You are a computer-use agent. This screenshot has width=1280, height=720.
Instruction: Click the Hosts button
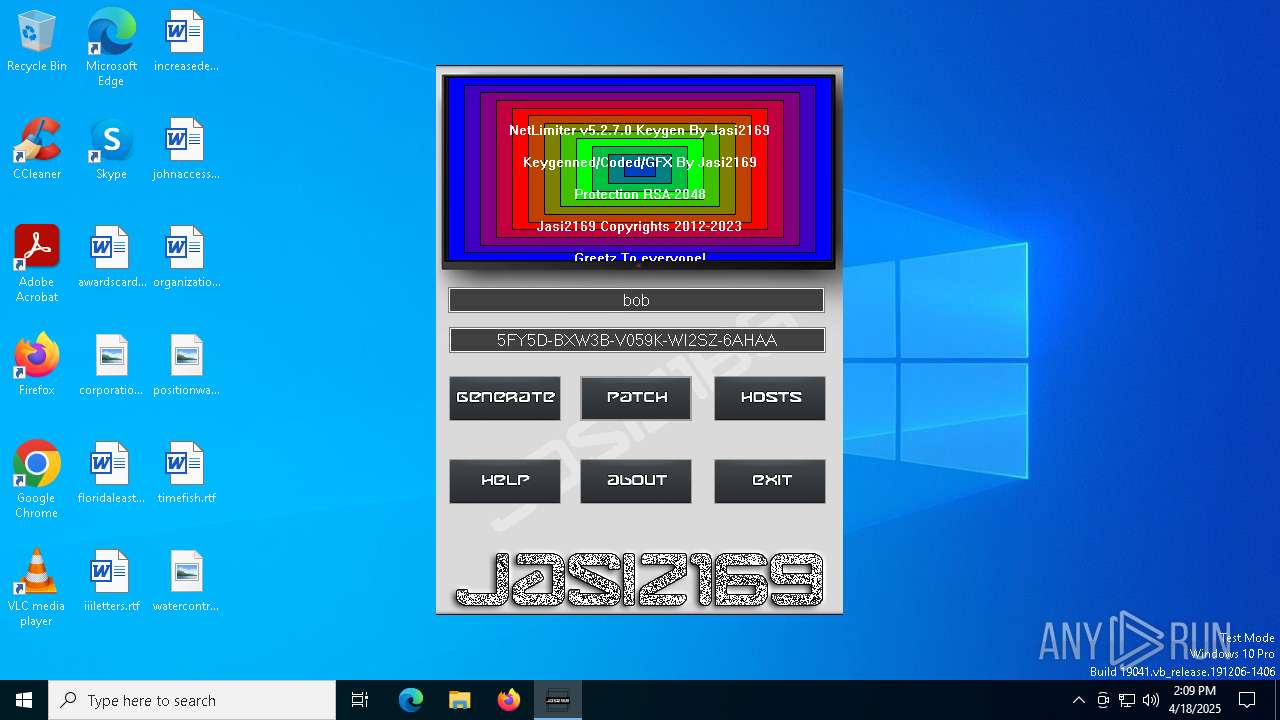tap(770, 398)
